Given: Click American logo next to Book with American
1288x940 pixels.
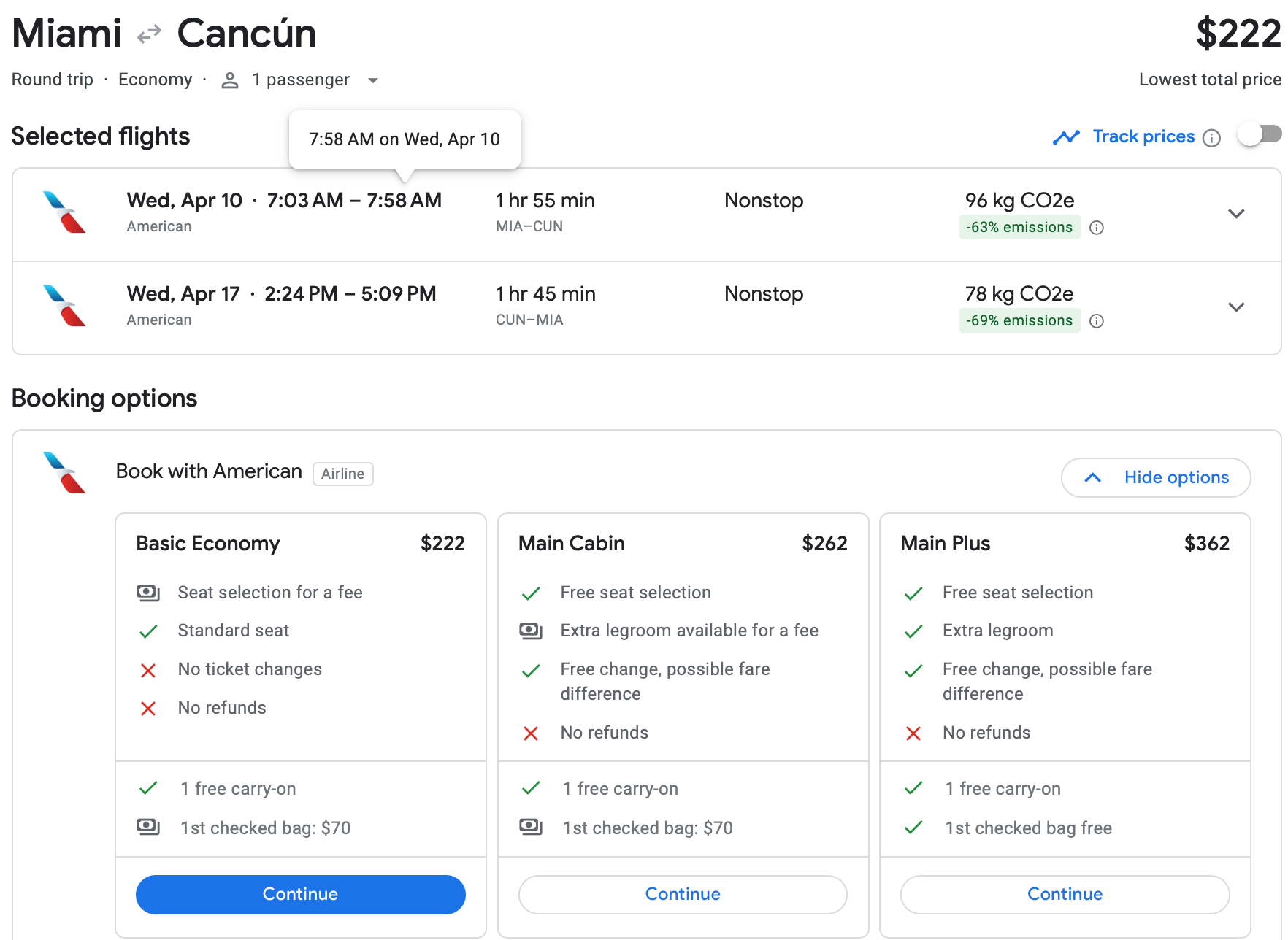Looking at the screenshot, I should (64, 473).
